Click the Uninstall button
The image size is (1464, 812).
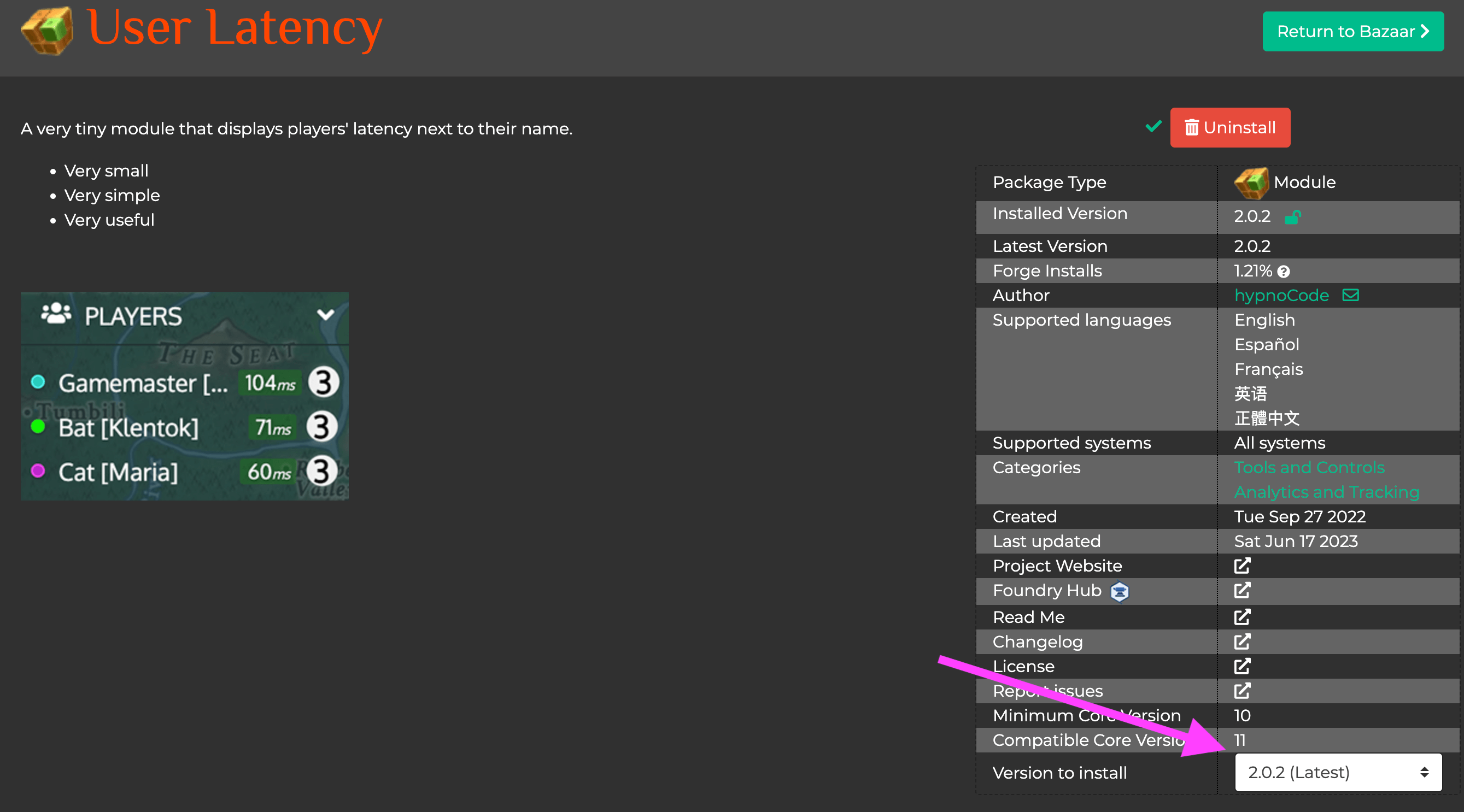coord(1230,127)
